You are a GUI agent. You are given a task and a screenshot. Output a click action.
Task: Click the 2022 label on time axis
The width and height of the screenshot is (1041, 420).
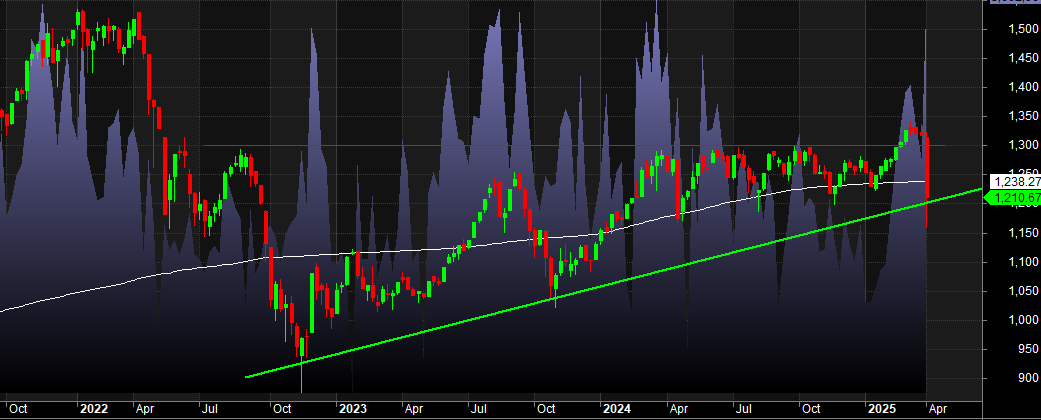[93, 409]
